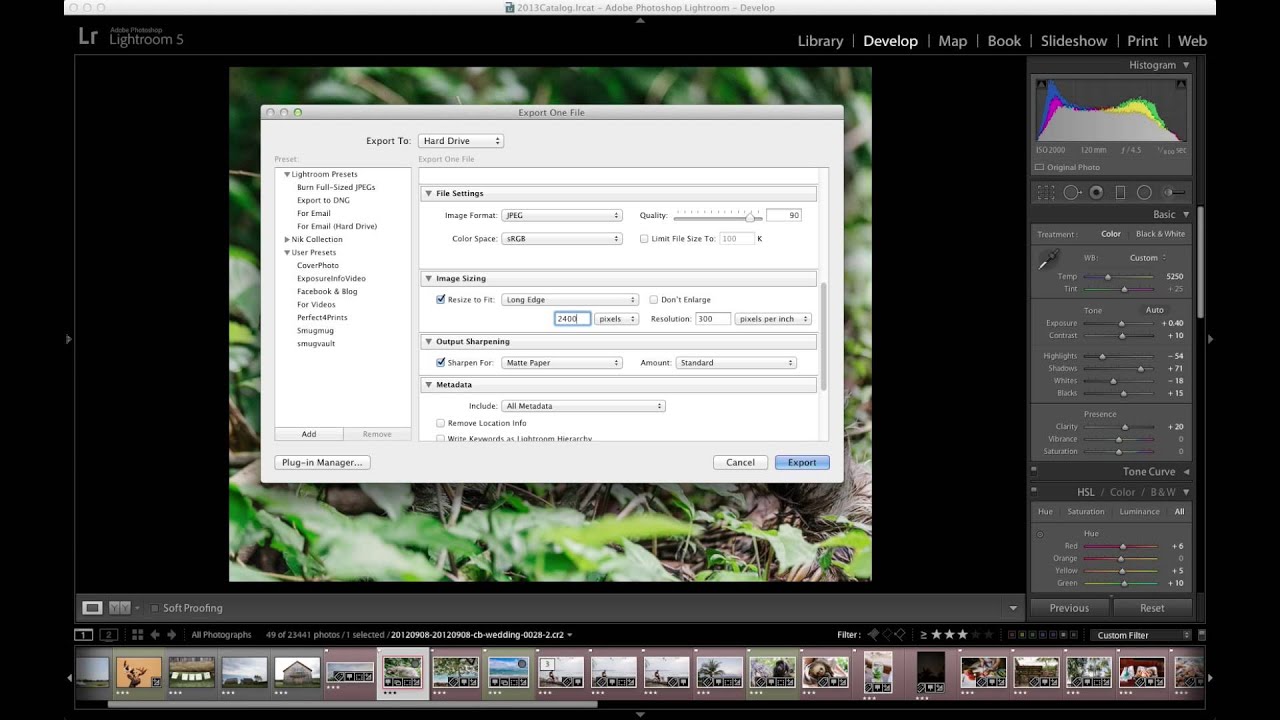Collapse the File Settings section
Image resolution: width=1280 pixels, height=720 pixels.
(x=429, y=193)
